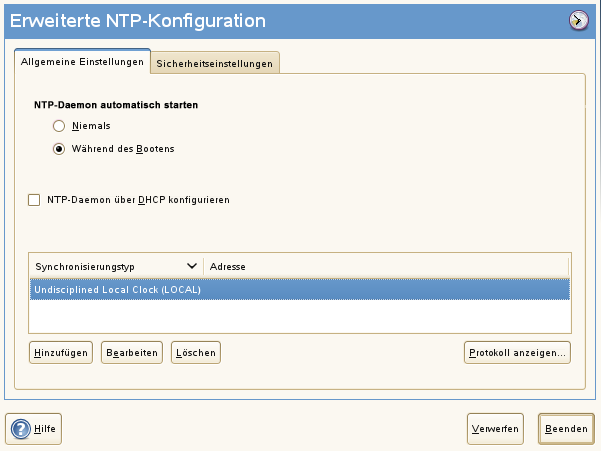Select the Niemals radio button
Image resolution: width=601 pixels, height=451 pixels.
pyautogui.click(x=59, y=126)
